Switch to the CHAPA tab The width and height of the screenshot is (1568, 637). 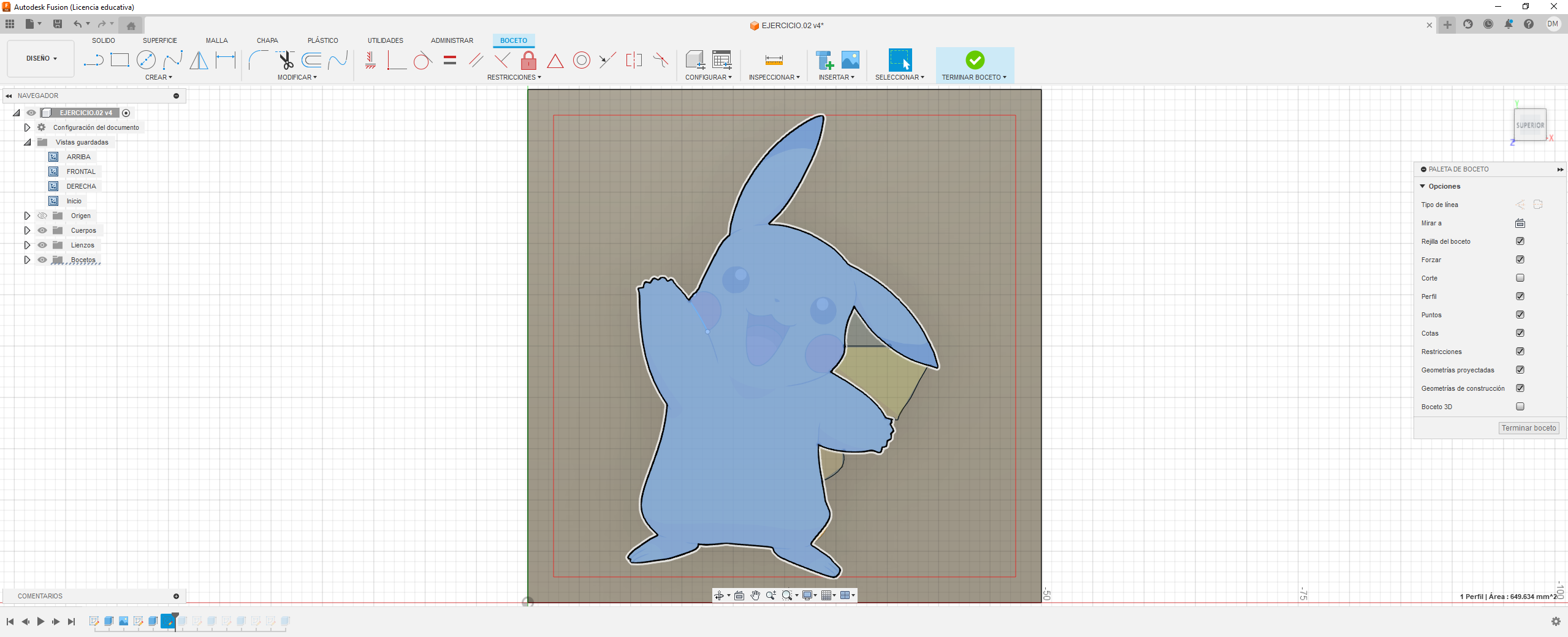pos(267,40)
